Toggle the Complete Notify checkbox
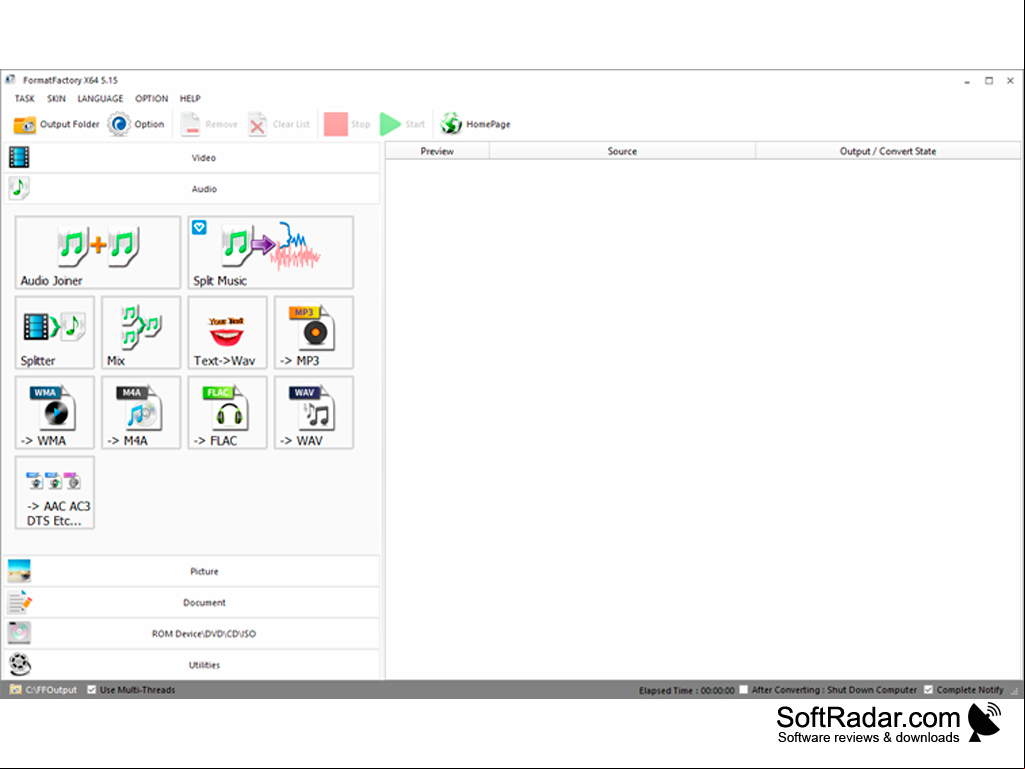 click(x=928, y=690)
